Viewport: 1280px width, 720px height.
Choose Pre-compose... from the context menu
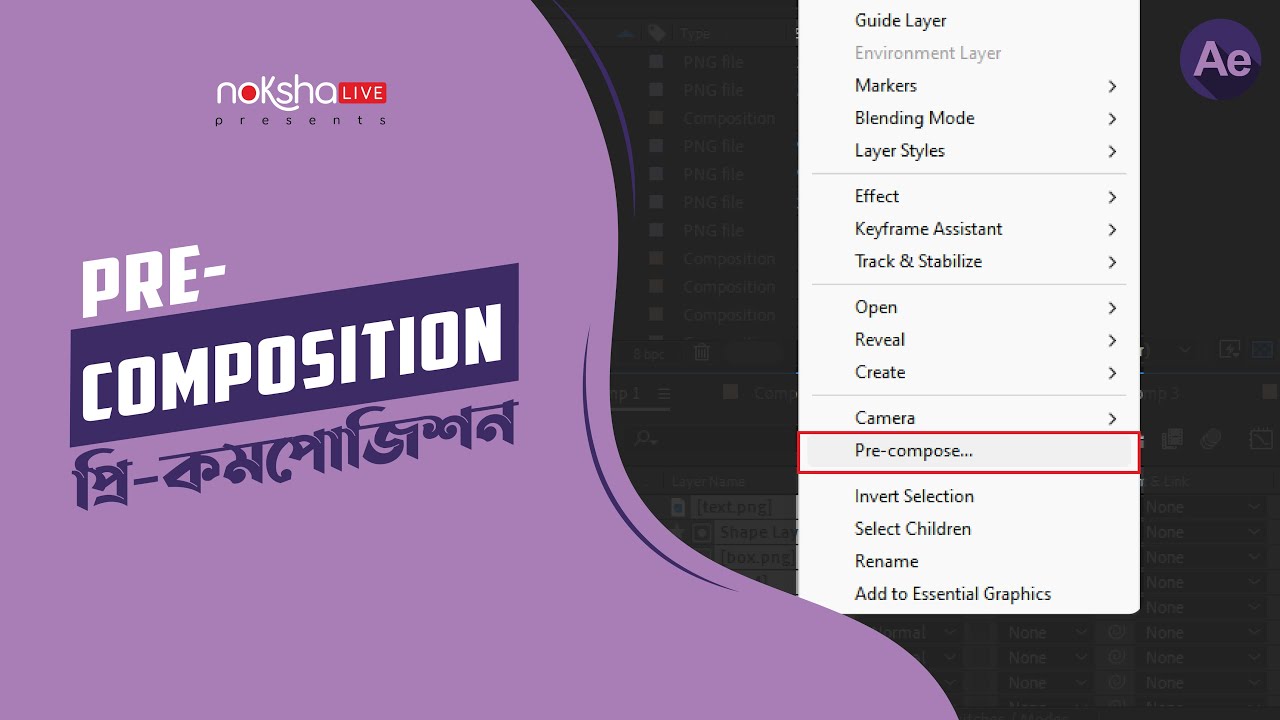968,451
